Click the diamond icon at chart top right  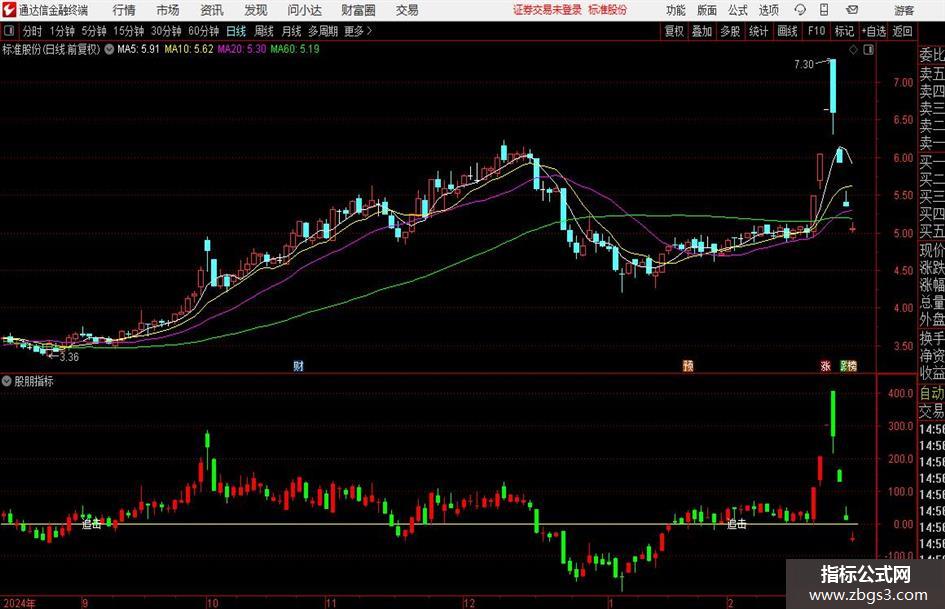coord(853,50)
